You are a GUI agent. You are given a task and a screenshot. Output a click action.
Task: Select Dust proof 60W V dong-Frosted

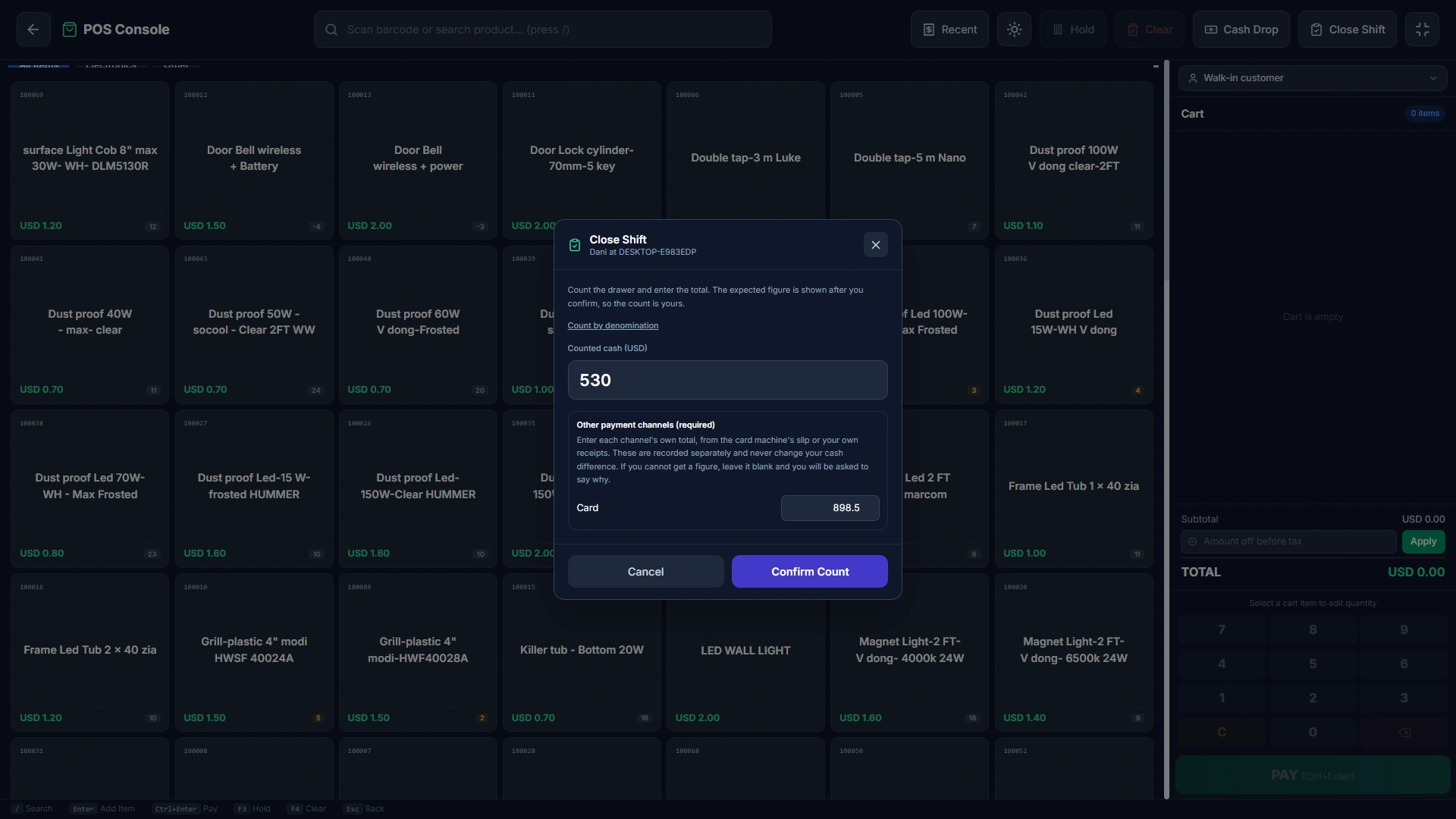tap(418, 325)
